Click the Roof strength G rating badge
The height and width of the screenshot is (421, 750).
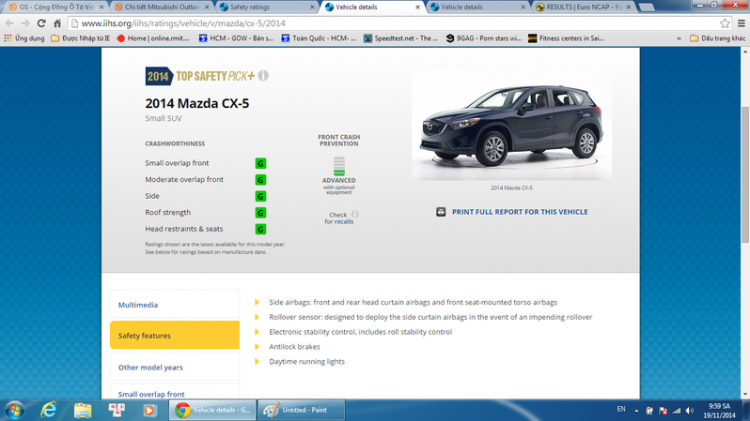261,213
